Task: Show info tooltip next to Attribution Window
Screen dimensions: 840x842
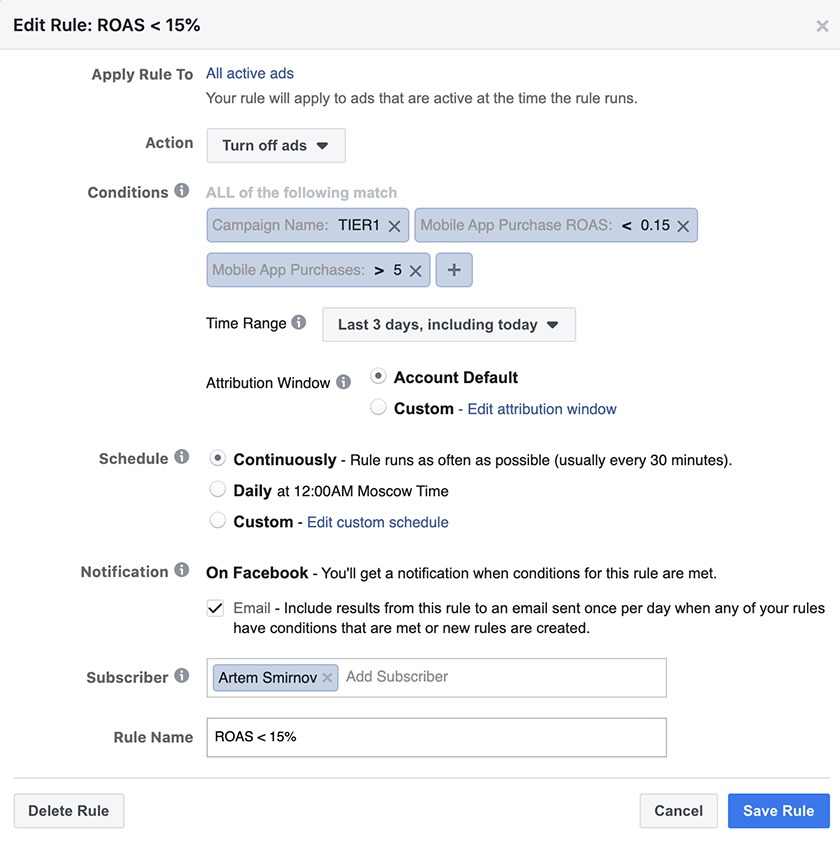Action: pyautogui.click(x=343, y=382)
